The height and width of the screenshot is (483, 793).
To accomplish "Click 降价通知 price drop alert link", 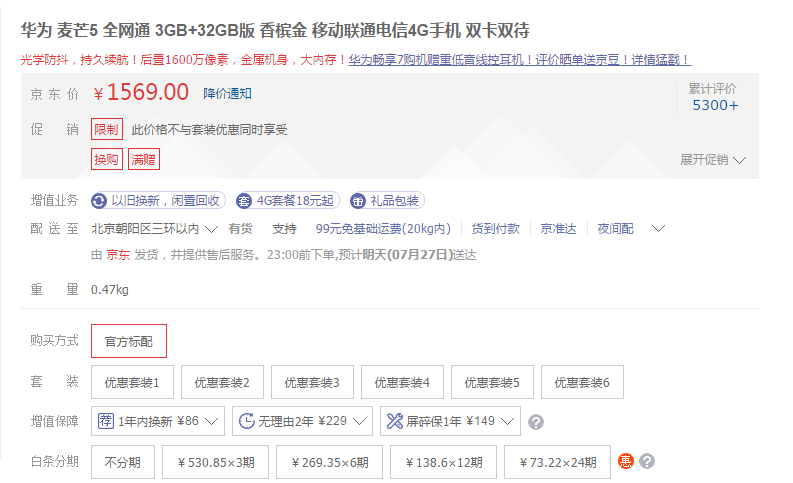I will 228,94.
